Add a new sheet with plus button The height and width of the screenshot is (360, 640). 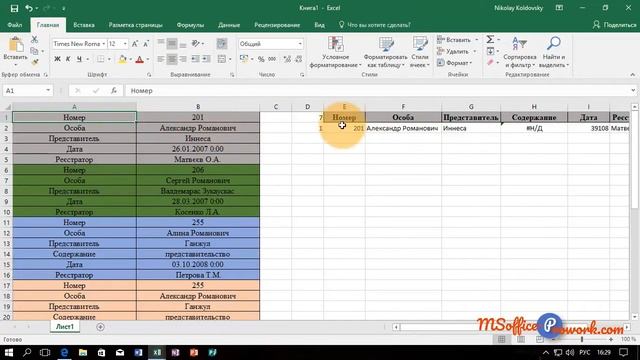(100, 327)
